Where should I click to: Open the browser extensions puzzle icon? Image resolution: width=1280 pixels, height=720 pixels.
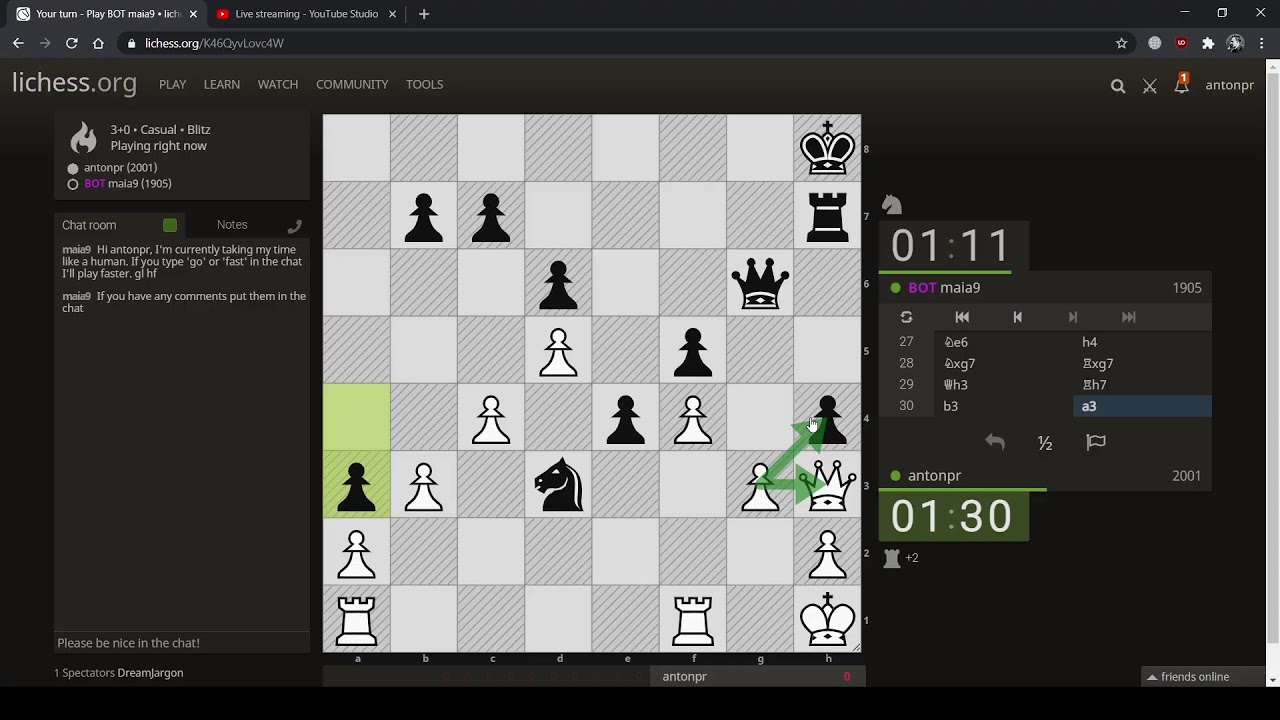[1208, 43]
